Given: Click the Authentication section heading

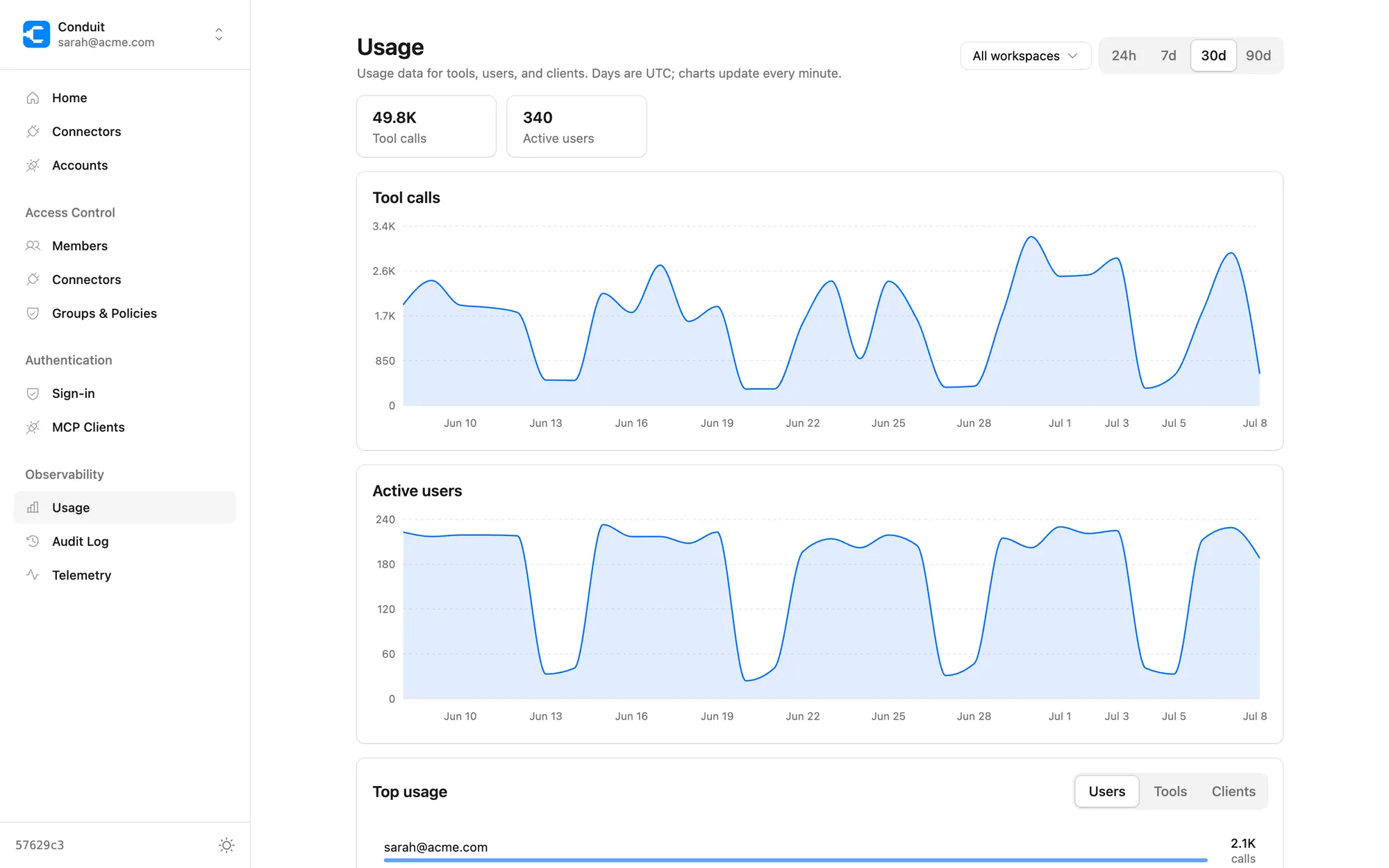Looking at the screenshot, I should (69, 360).
